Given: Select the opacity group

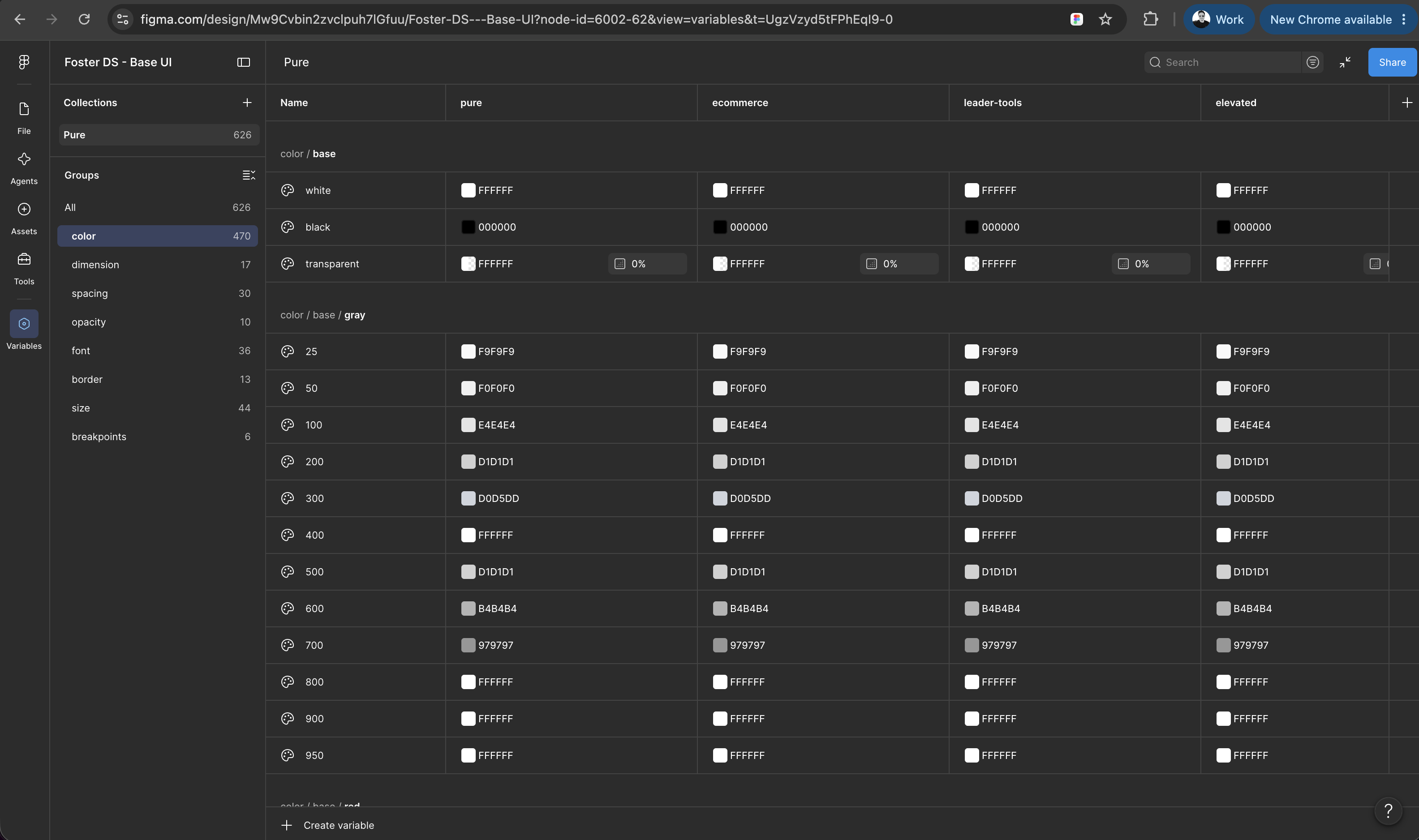Looking at the screenshot, I should [157, 322].
